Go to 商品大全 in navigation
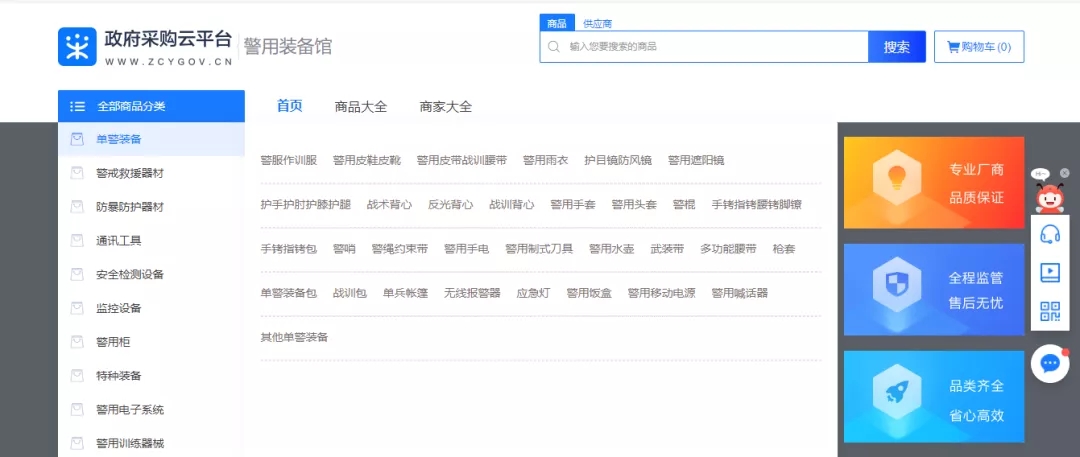Image resolution: width=1080 pixels, height=457 pixels. pos(360,107)
